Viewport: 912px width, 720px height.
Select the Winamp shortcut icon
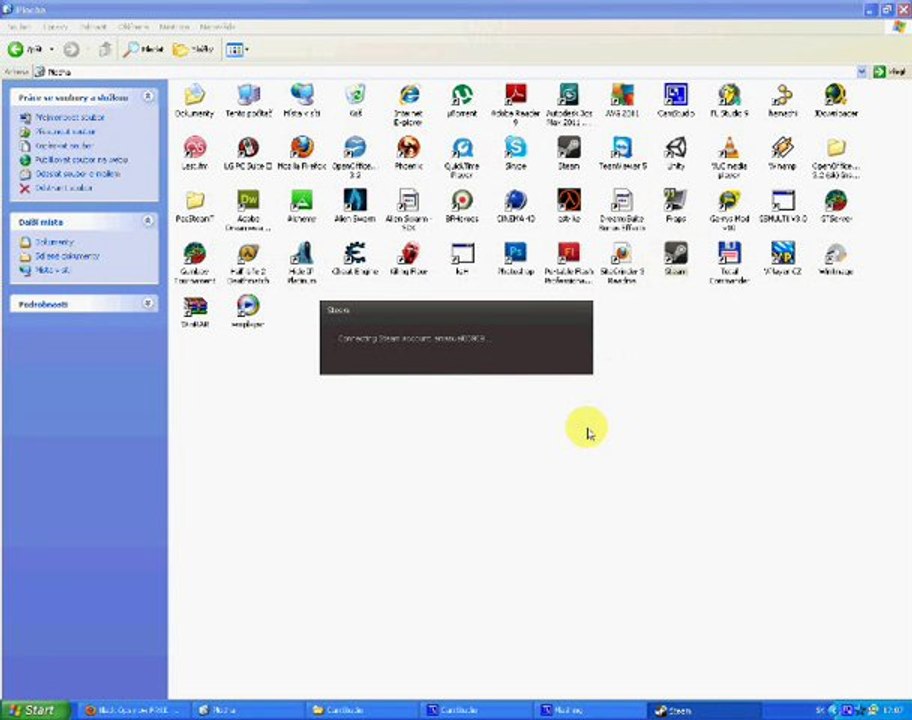click(782, 154)
